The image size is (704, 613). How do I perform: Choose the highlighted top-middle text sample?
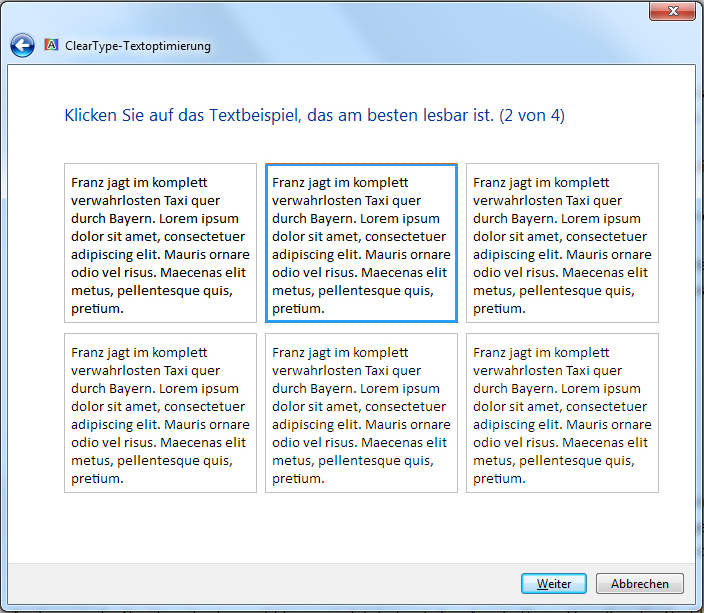pos(361,243)
